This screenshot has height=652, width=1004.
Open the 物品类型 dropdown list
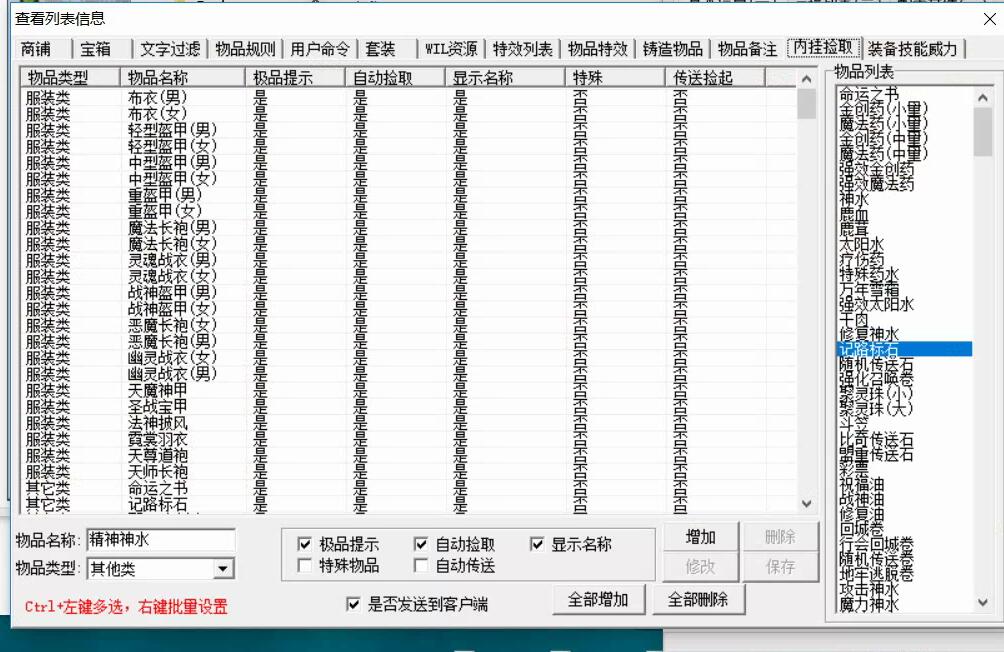pyautogui.click(x=224, y=569)
